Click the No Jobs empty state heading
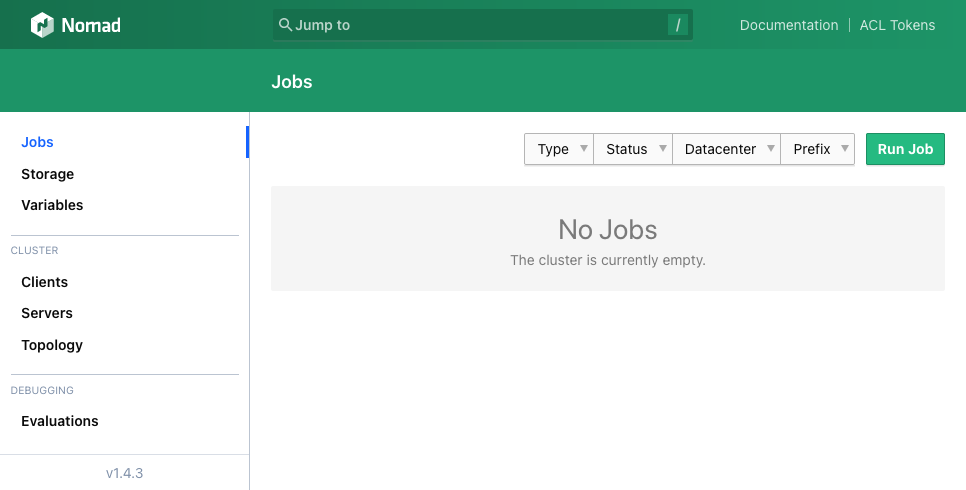 click(607, 230)
